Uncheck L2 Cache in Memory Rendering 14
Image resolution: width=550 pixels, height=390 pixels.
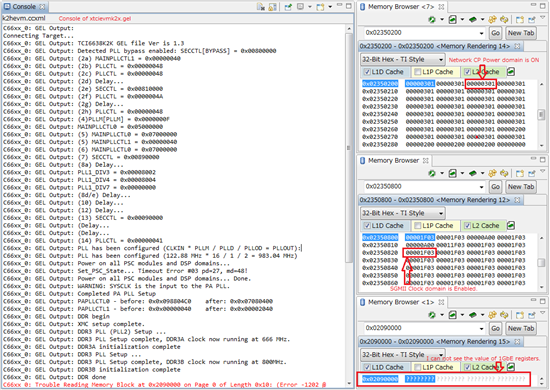pyautogui.click(x=467, y=72)
